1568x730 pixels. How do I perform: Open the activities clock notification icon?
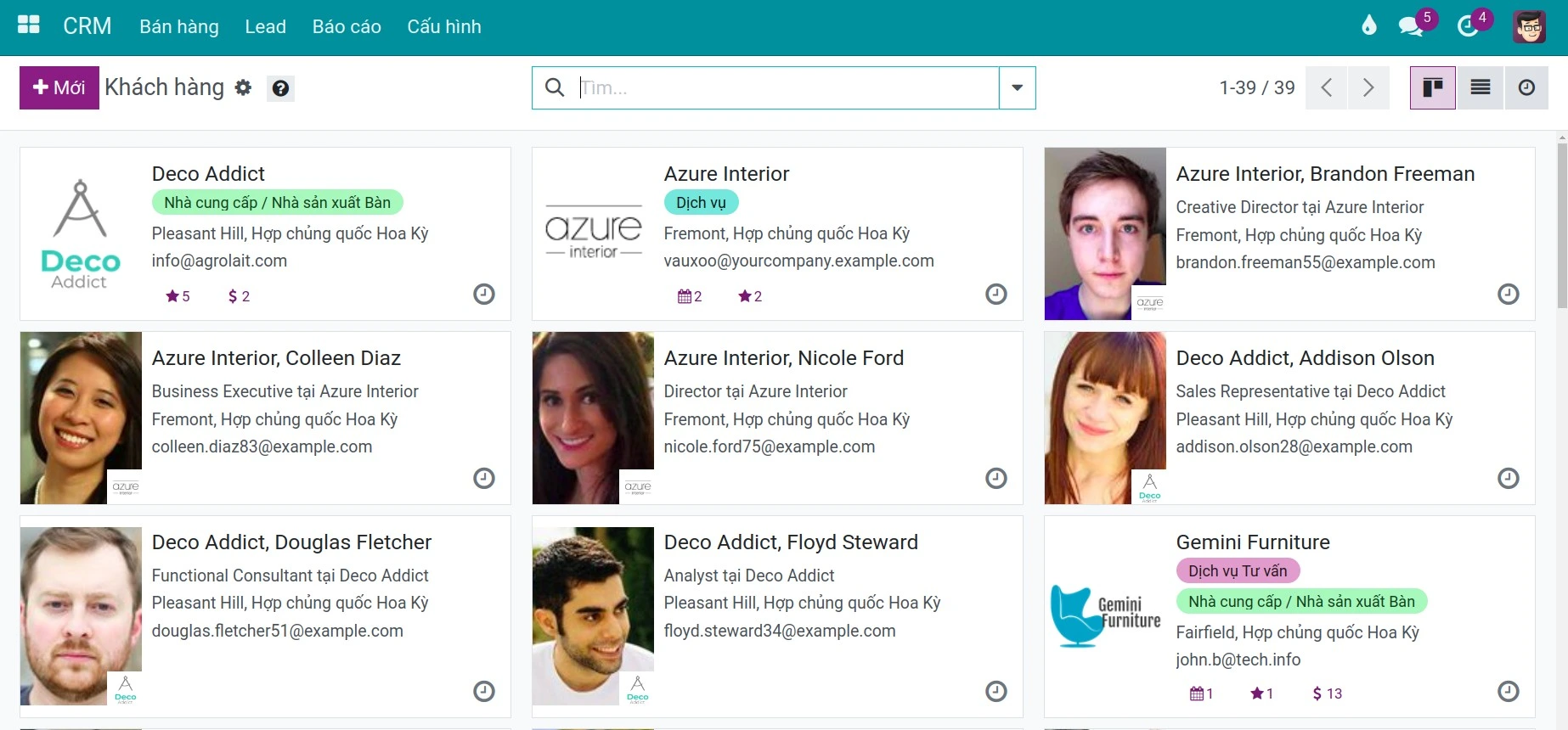[1468, 26]
